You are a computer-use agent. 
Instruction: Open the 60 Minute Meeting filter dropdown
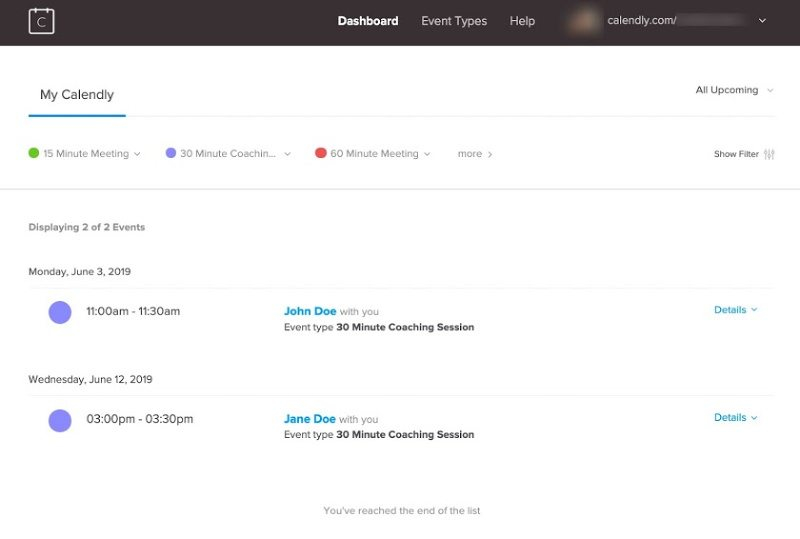427,154
